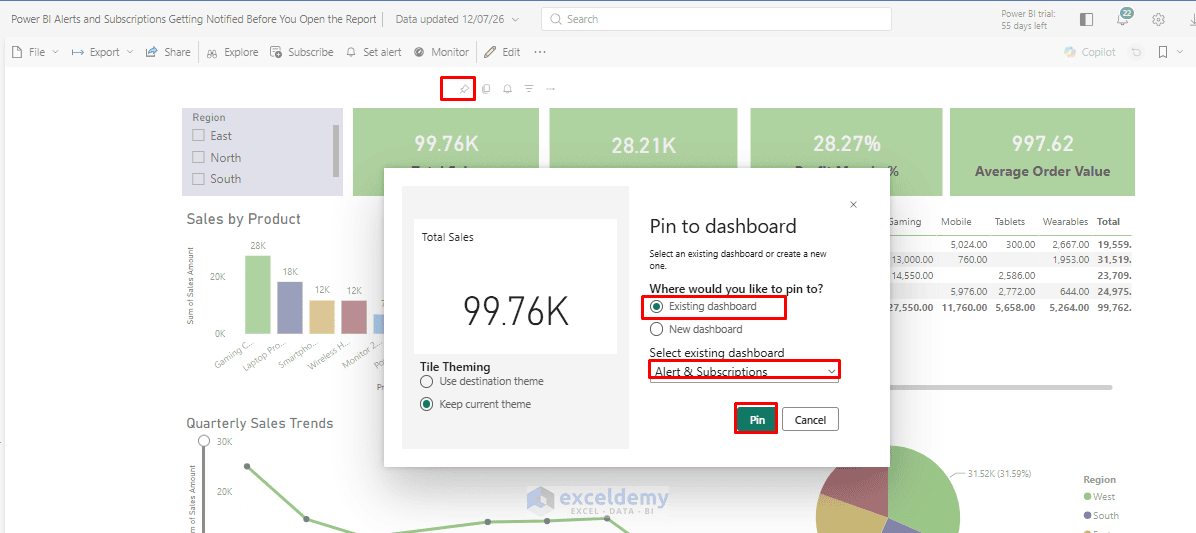Screen dimensions: 1196x533
Task: Tick the East region checkbox
Action: (198, 136)
